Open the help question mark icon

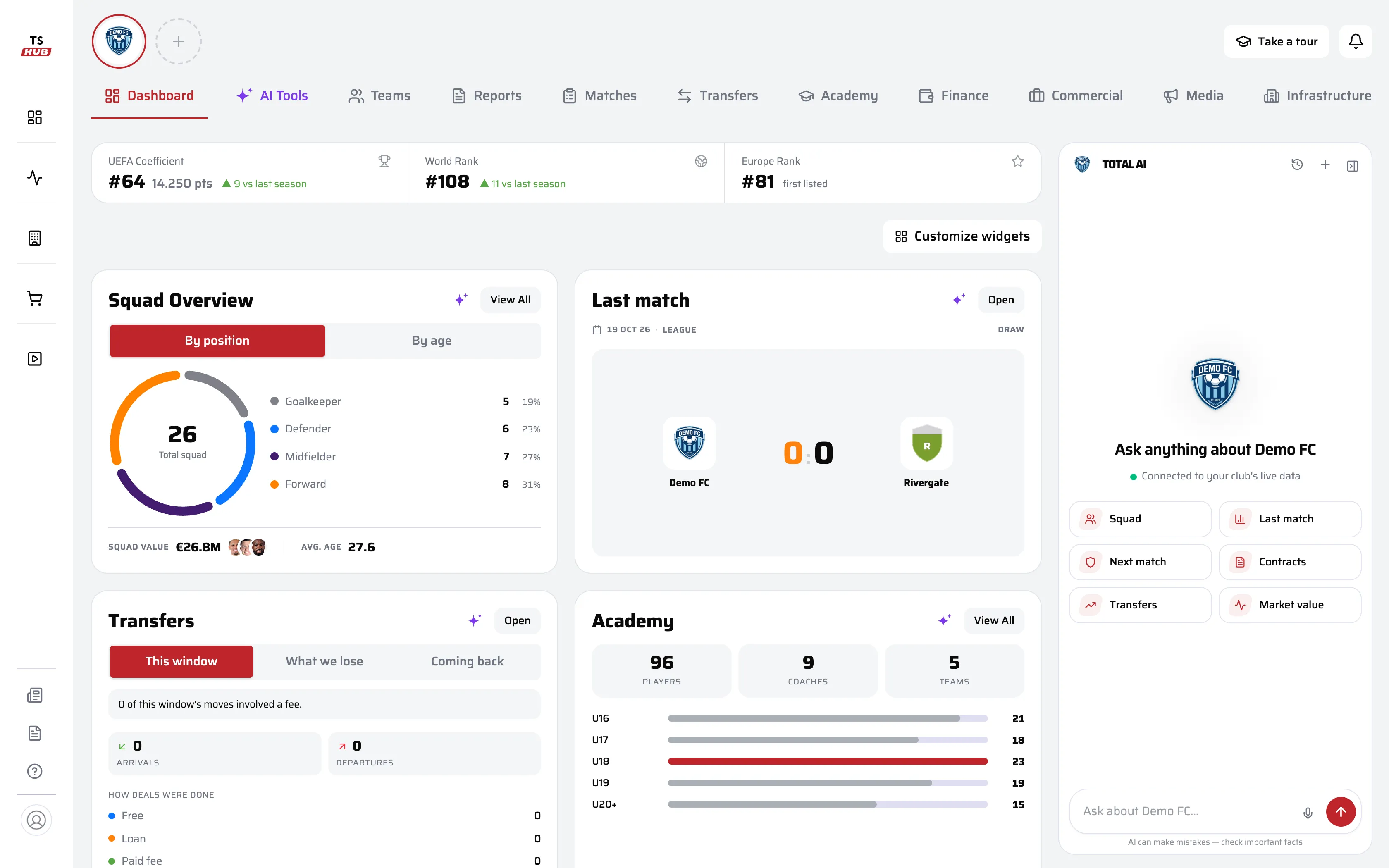click(x=35, y=771)
